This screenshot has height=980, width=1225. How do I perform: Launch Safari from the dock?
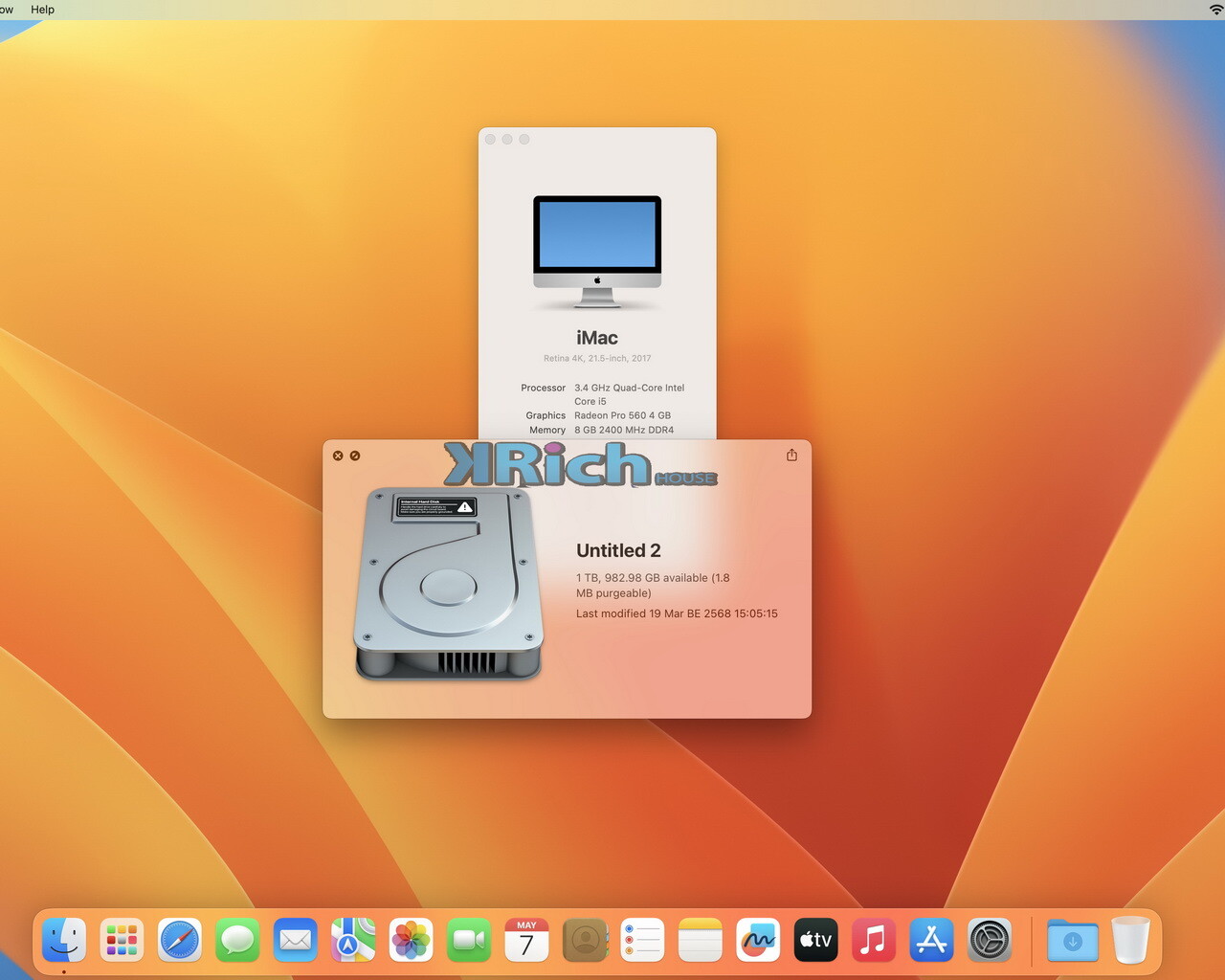(x=180, y=941)
